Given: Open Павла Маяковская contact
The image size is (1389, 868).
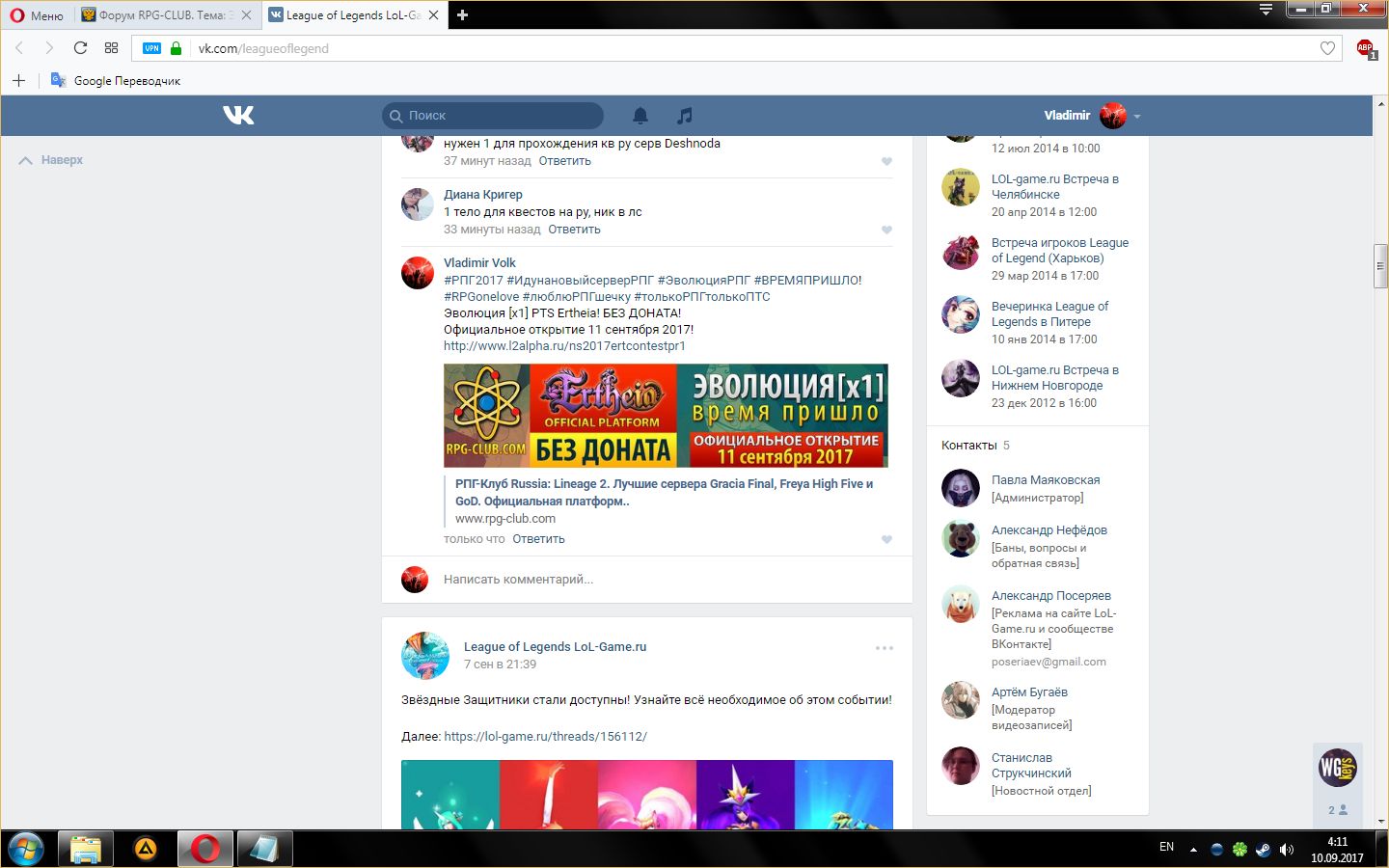Looking at the screenshot, I should pyautogui.click(x=1046, y=479).
